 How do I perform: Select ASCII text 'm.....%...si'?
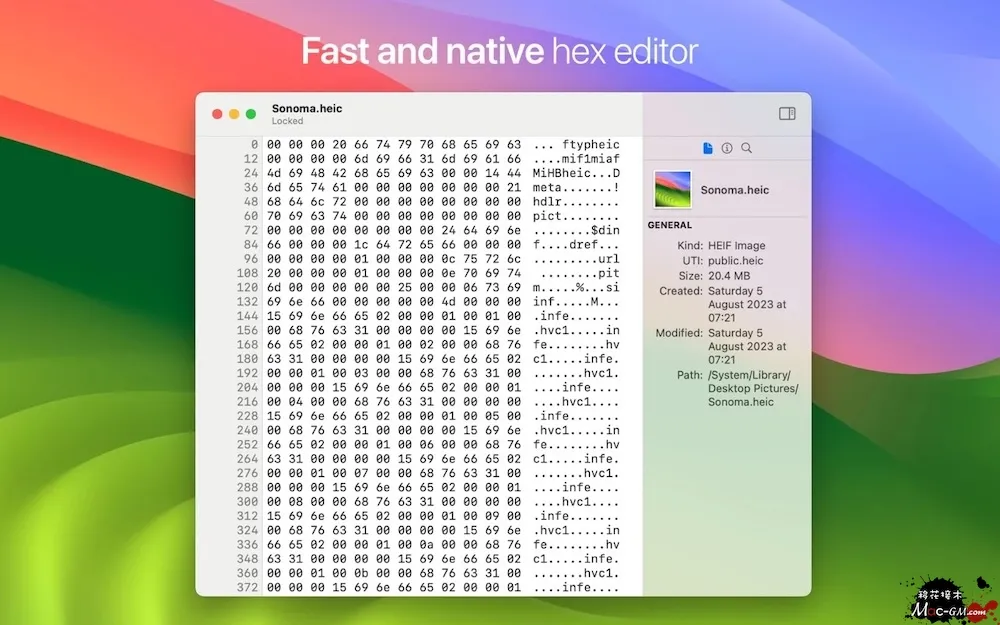coord(576,288)
